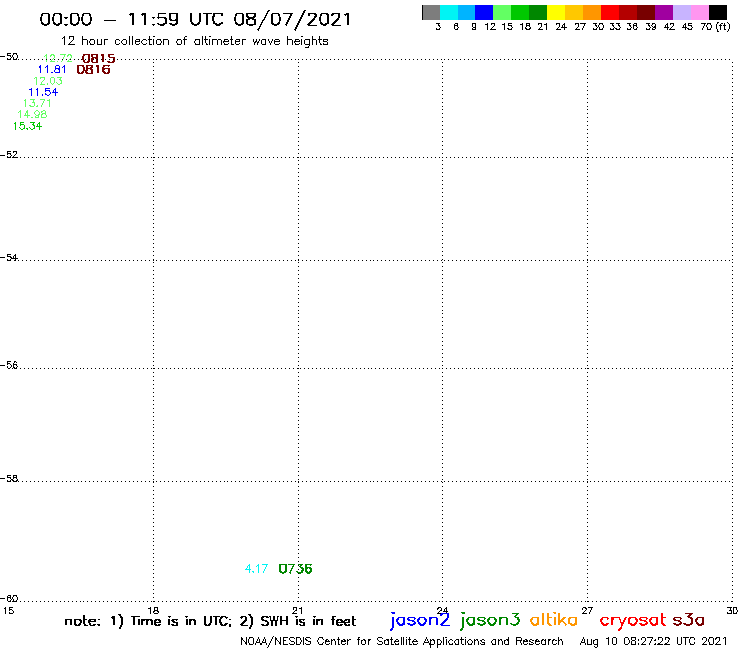This screenshot has height=650, width=740.
Task: Select the cyan wave height 4.17
Action: (256, 569)
